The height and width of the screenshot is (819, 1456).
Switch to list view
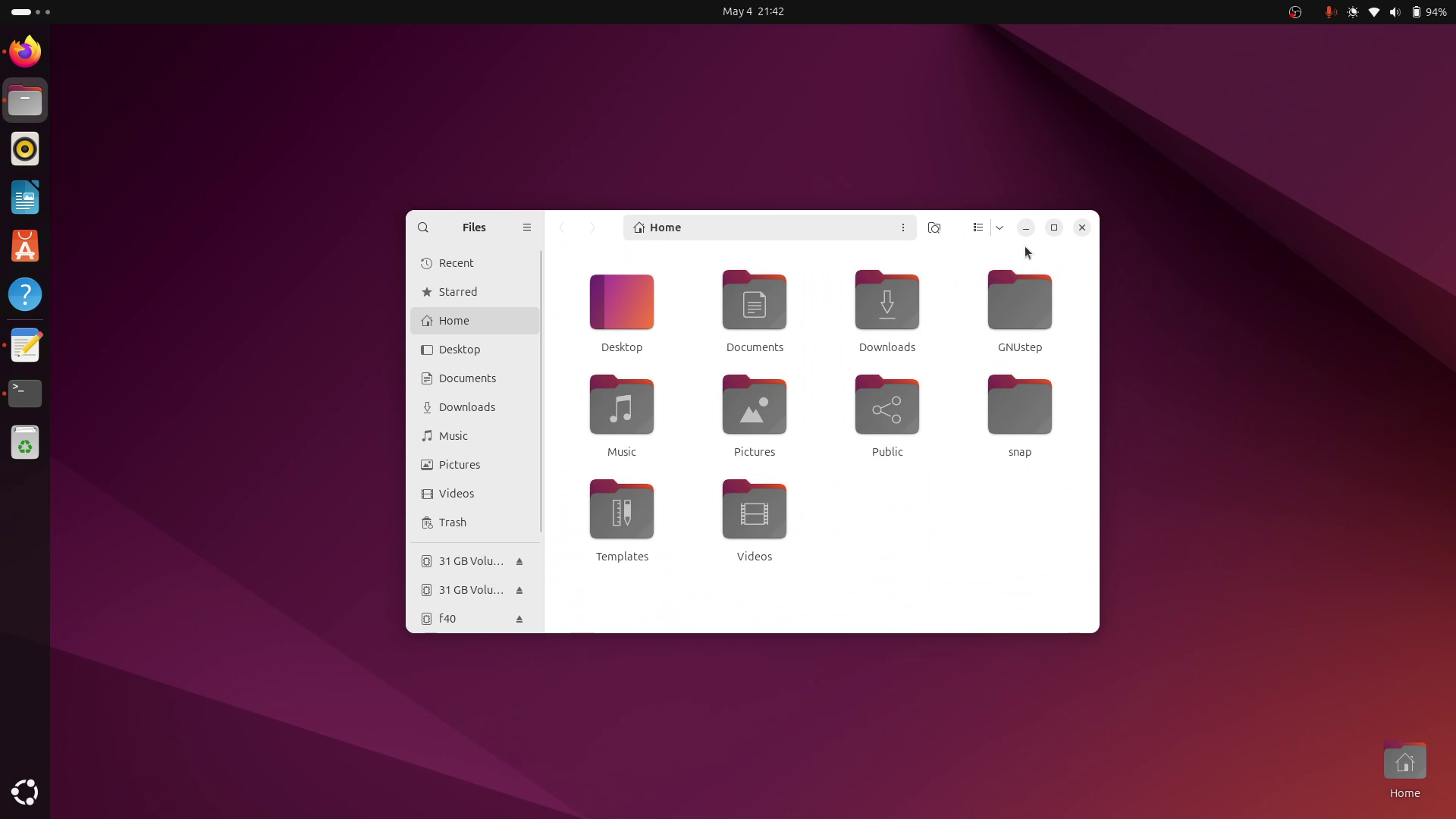977,227
